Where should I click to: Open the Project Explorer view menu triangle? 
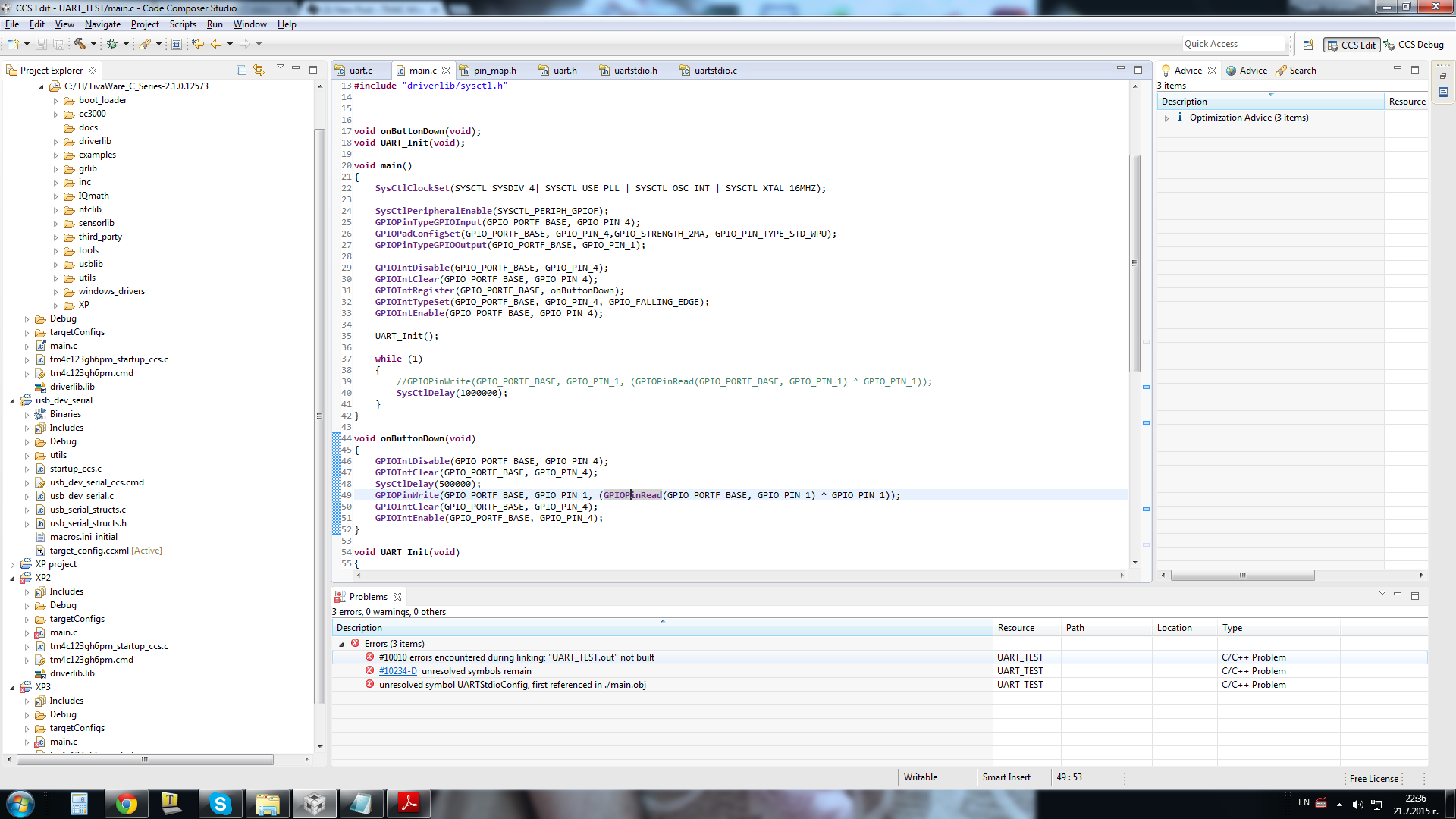click(x=280, y=67)
